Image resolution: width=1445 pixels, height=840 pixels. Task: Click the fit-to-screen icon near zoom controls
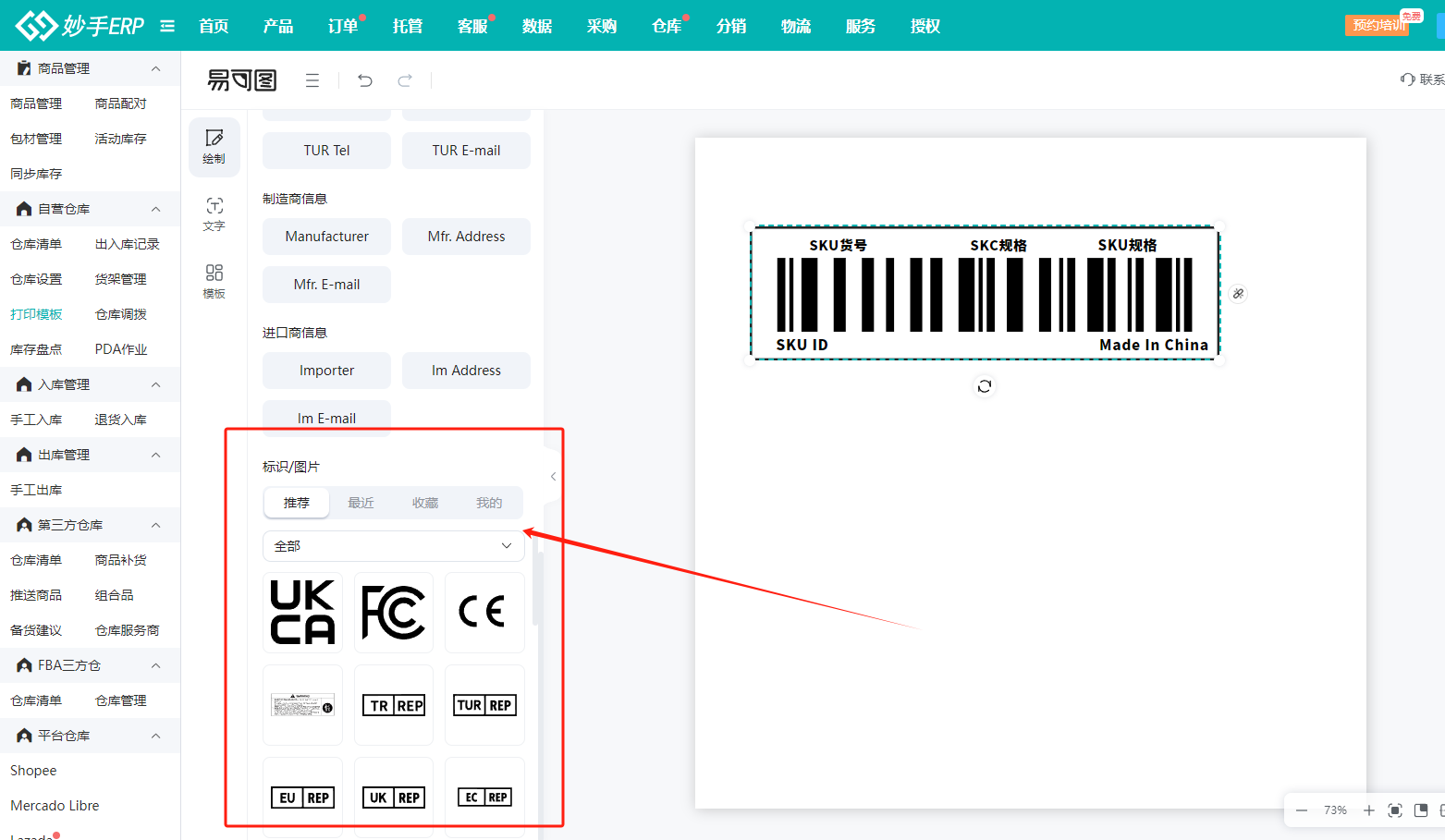click(1395, 810)
